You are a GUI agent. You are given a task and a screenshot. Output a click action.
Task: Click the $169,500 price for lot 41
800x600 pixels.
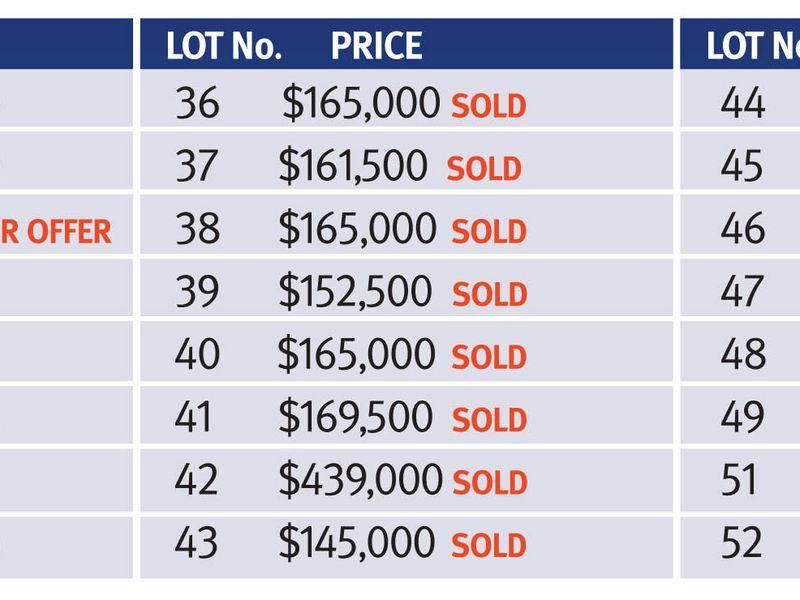(356, 416)
